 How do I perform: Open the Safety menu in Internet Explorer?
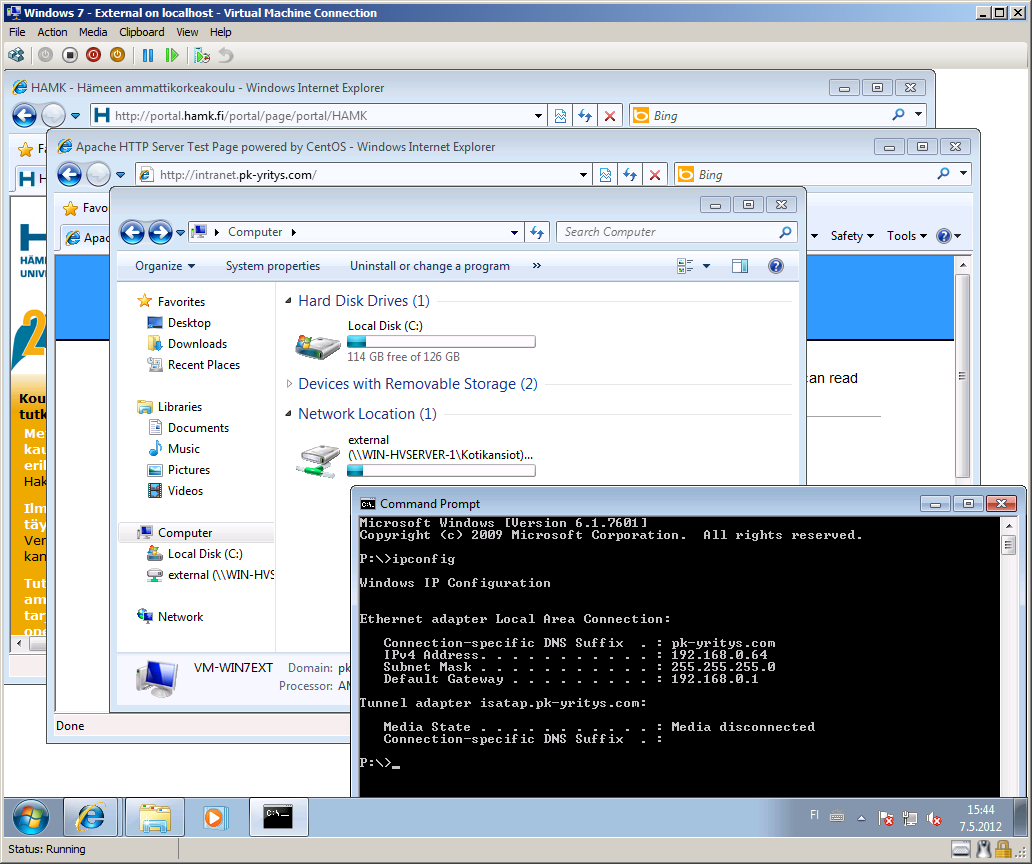click(852, 236)
